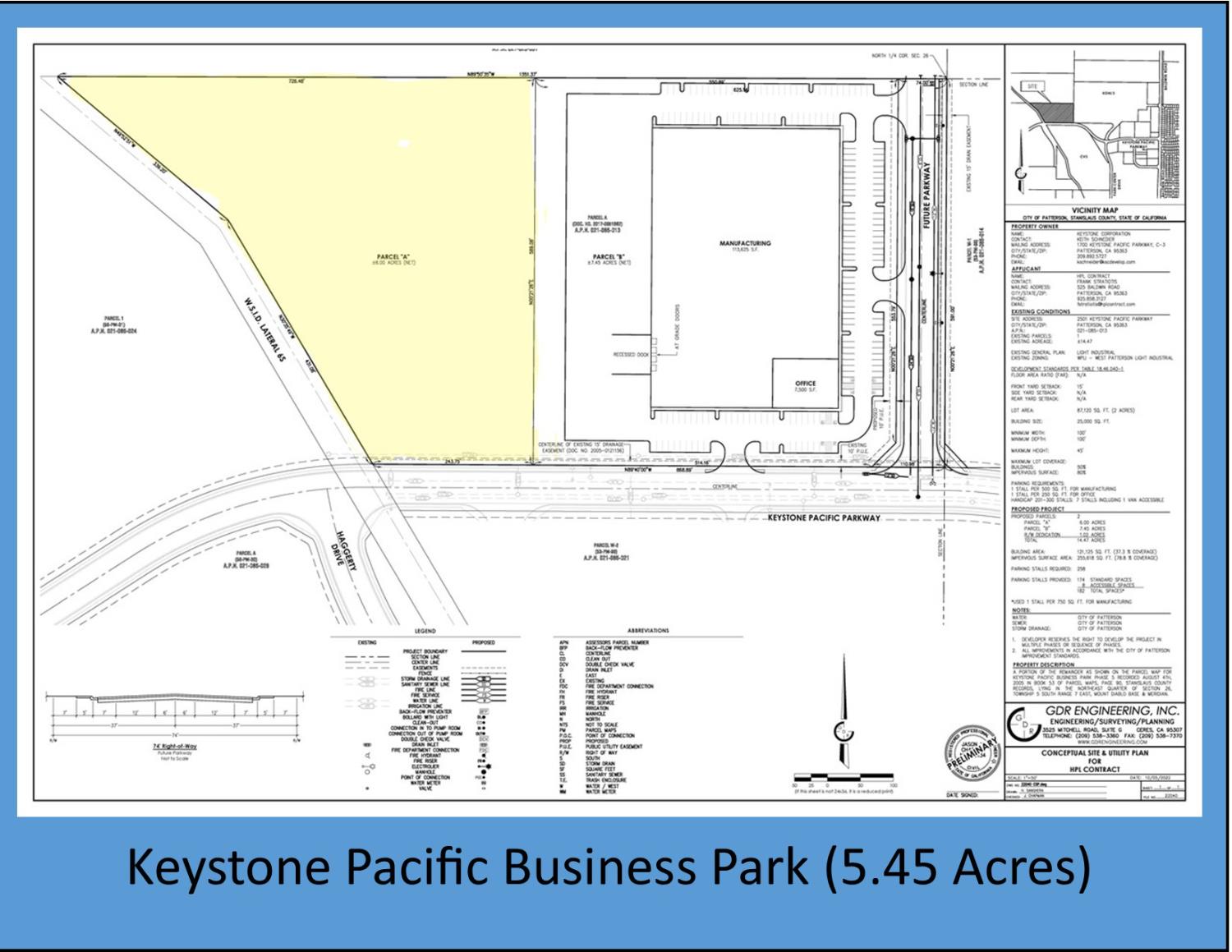Viewport: 1232px width, 952px height.
Task: Click the BFP back-flow preventer legend symbol
Action: 483,711
